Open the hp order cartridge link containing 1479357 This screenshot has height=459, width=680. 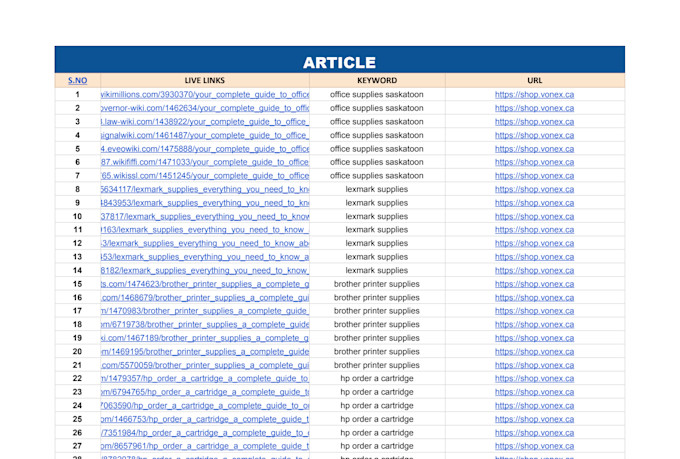pos(205,378)
